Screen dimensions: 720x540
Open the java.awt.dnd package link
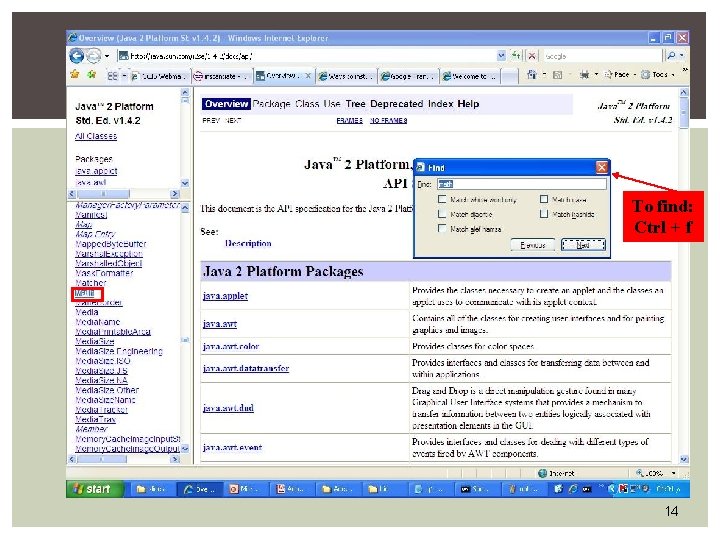[228, 408]
